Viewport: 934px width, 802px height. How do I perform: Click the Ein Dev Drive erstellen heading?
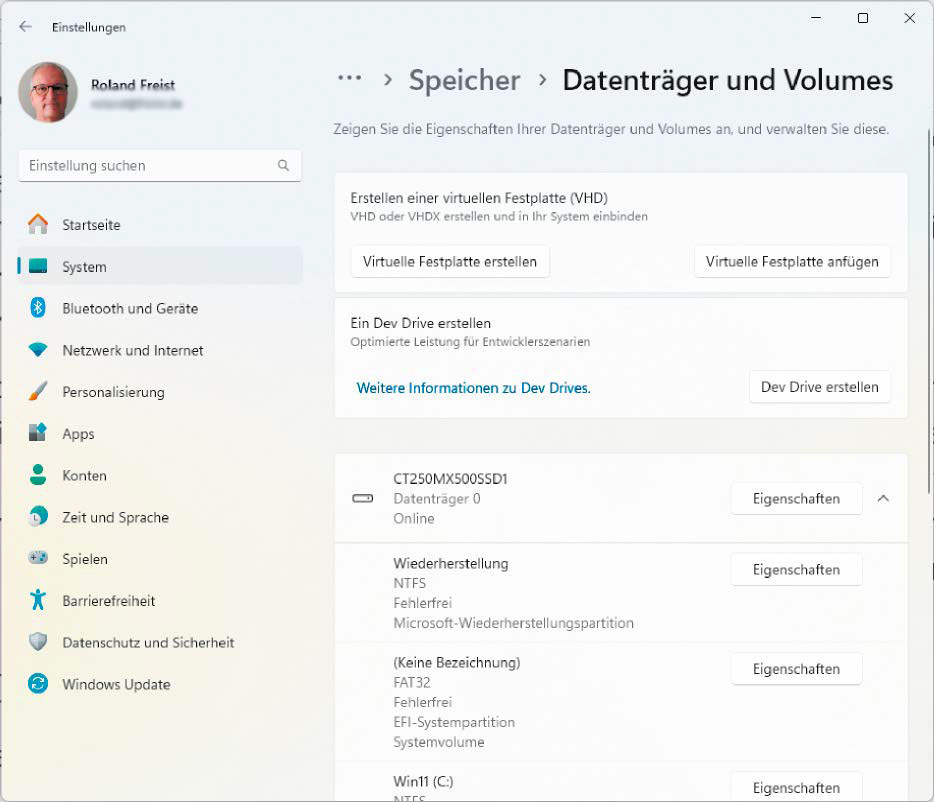pos(421,323)
